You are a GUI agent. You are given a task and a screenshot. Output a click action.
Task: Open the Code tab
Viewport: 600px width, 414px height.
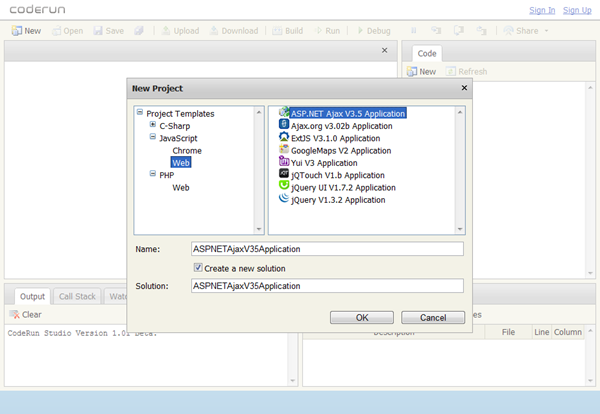[x=427, y=54]
